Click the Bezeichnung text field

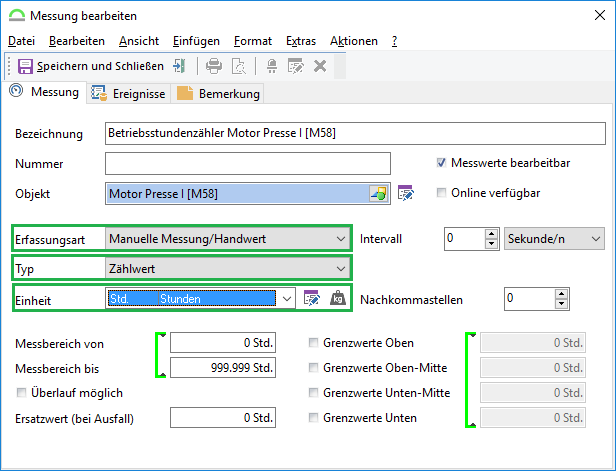355,133
